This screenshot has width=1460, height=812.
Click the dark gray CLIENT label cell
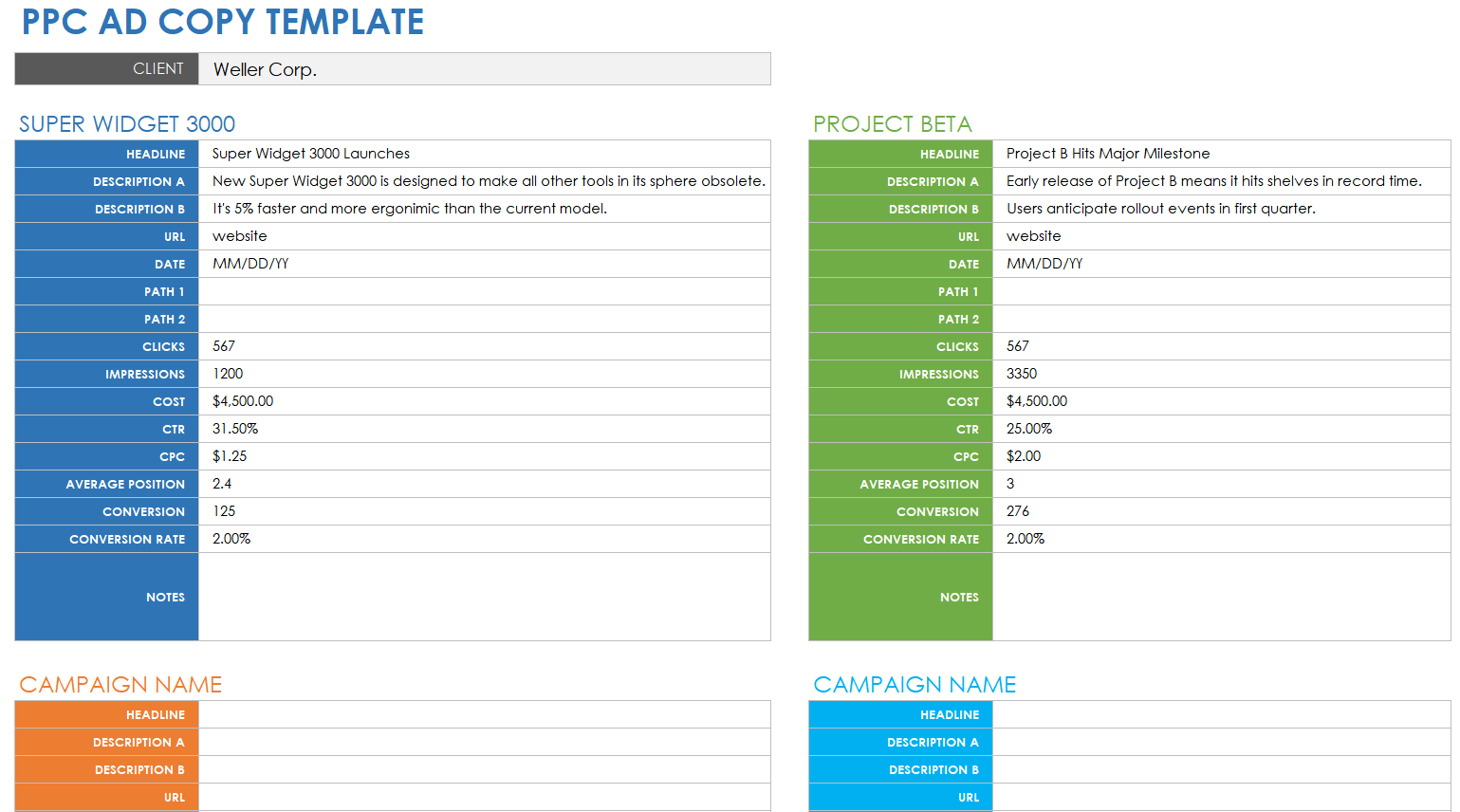click(106, 69)
